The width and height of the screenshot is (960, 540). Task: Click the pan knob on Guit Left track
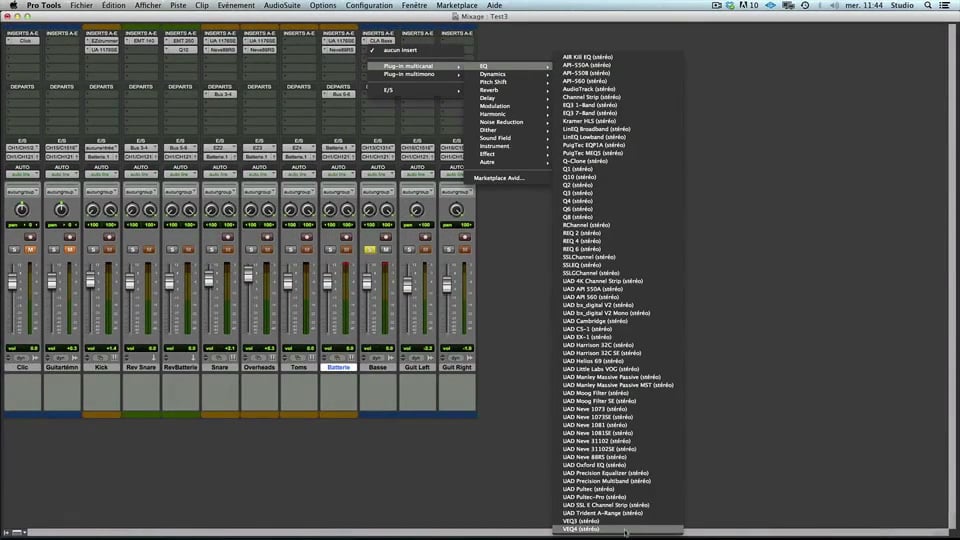417,210
